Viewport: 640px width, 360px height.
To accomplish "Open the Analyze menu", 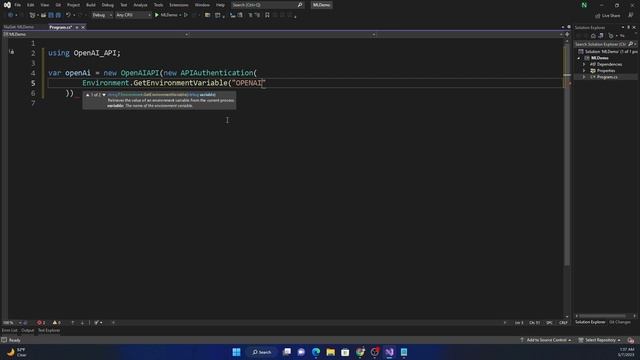I will 140,5.
